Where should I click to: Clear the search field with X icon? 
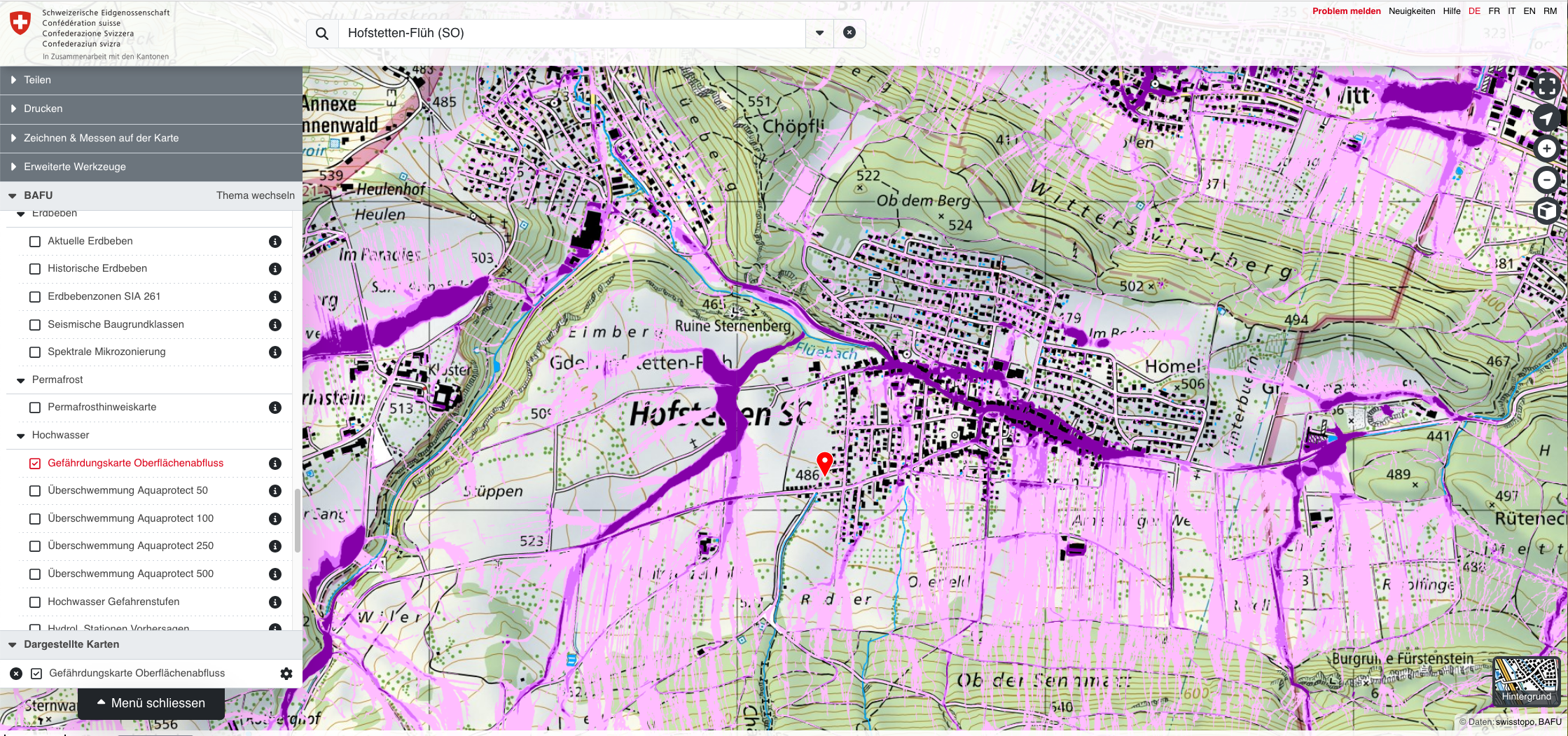click(849, 33)
